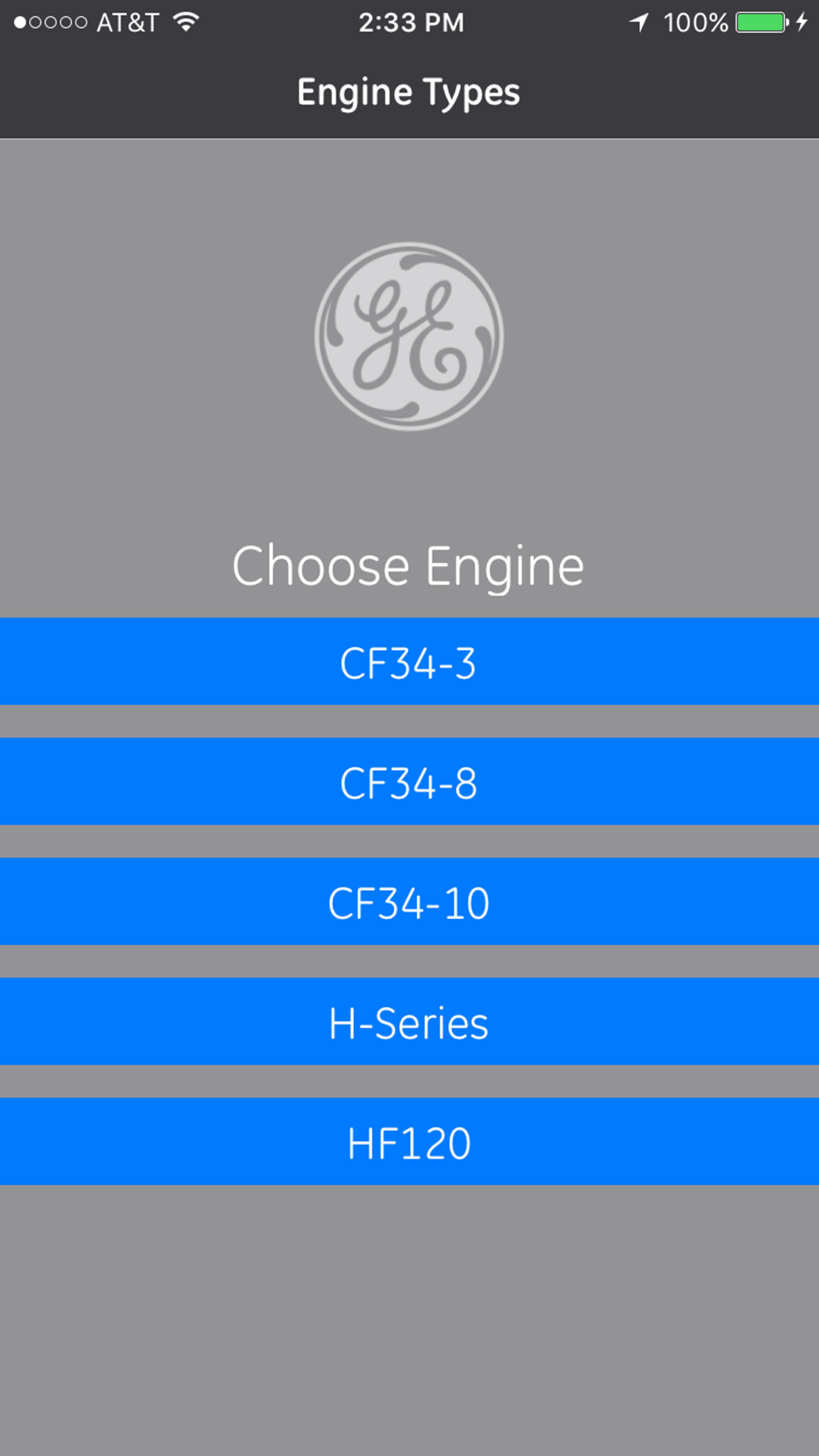Tap the 2:33 PM clock

(x=411, y=22)
